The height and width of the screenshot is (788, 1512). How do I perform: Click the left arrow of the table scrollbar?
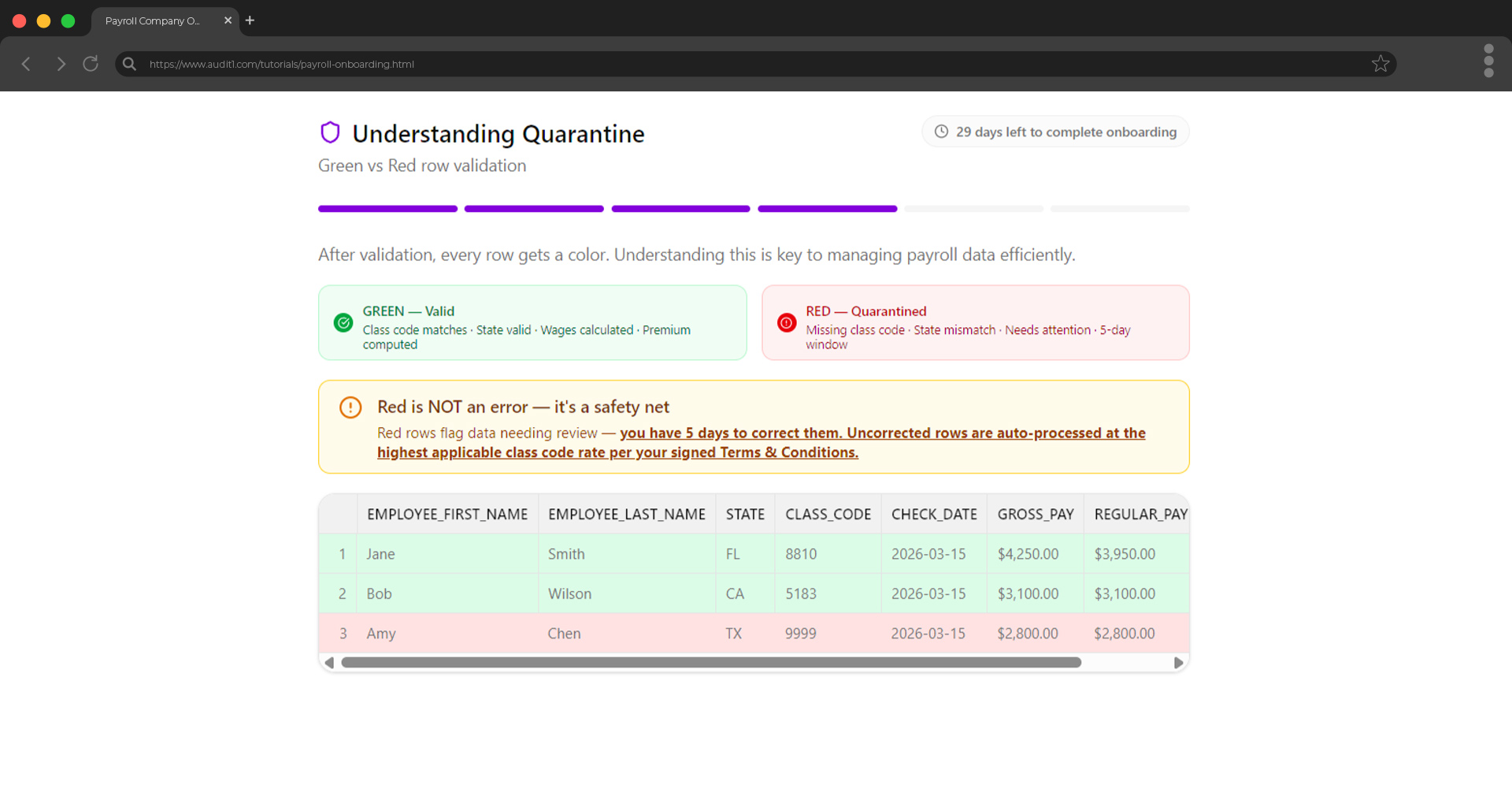pos(330,663)
